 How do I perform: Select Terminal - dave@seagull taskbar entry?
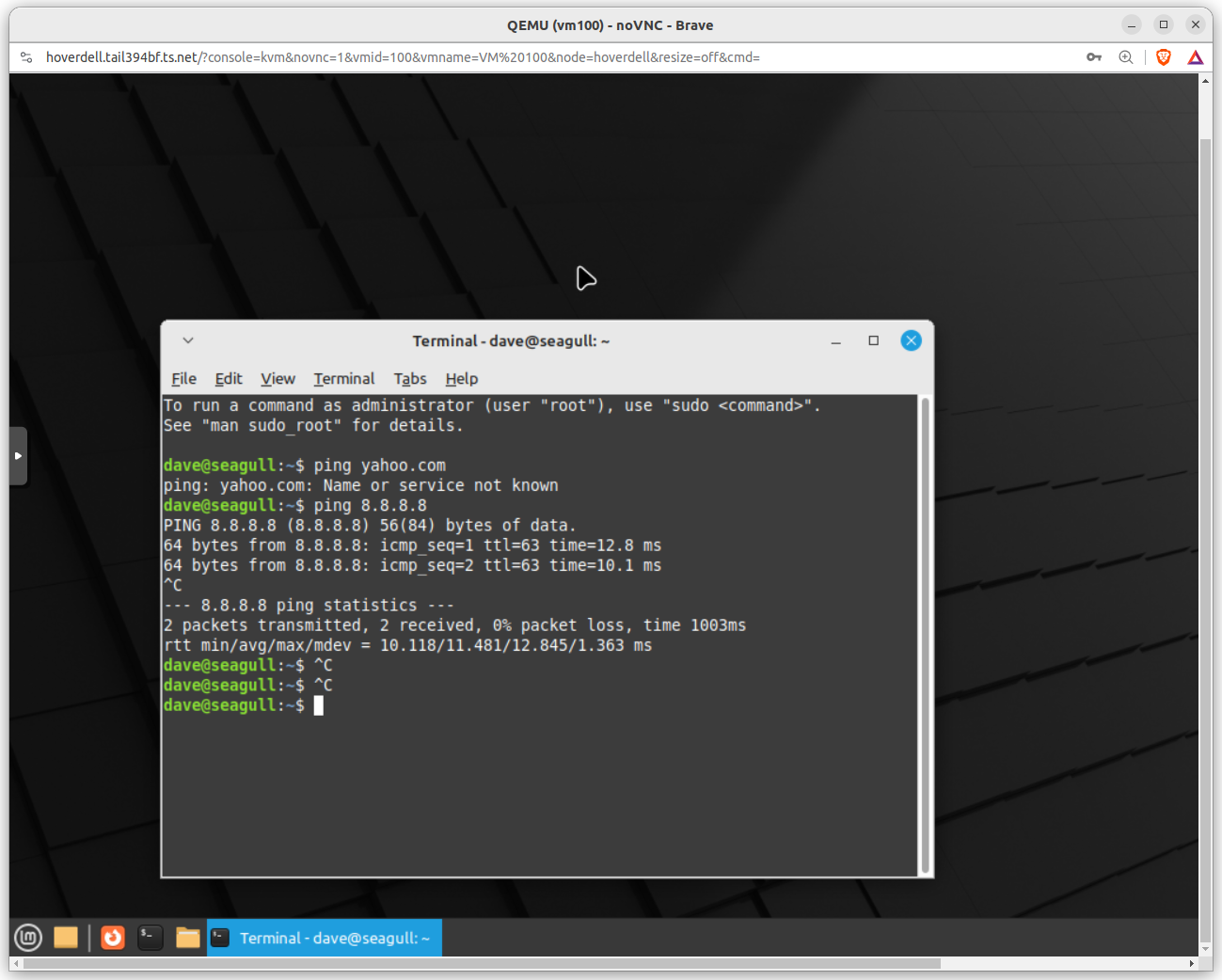325,938
